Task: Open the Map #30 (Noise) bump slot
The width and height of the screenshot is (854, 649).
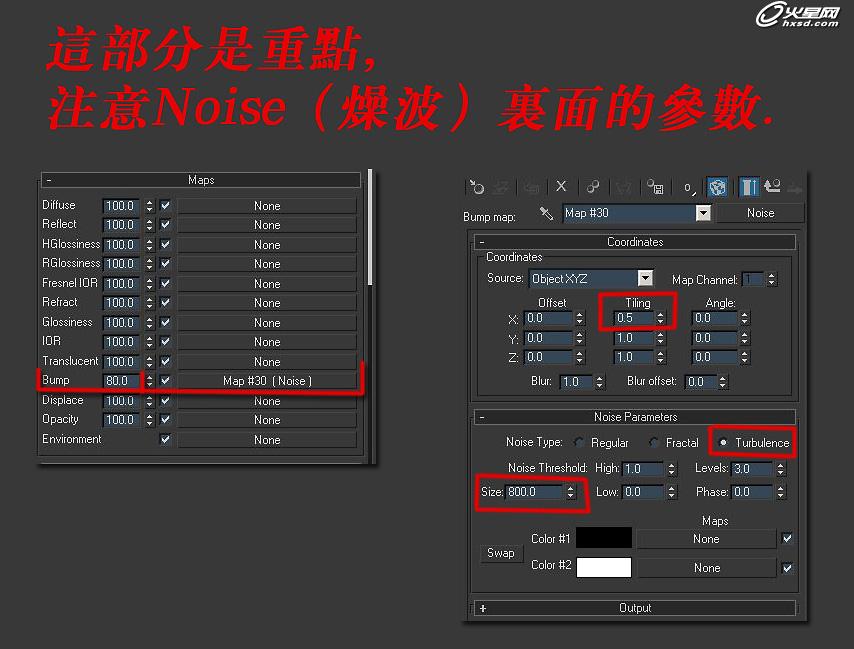Action: click(x=267, y=381)
